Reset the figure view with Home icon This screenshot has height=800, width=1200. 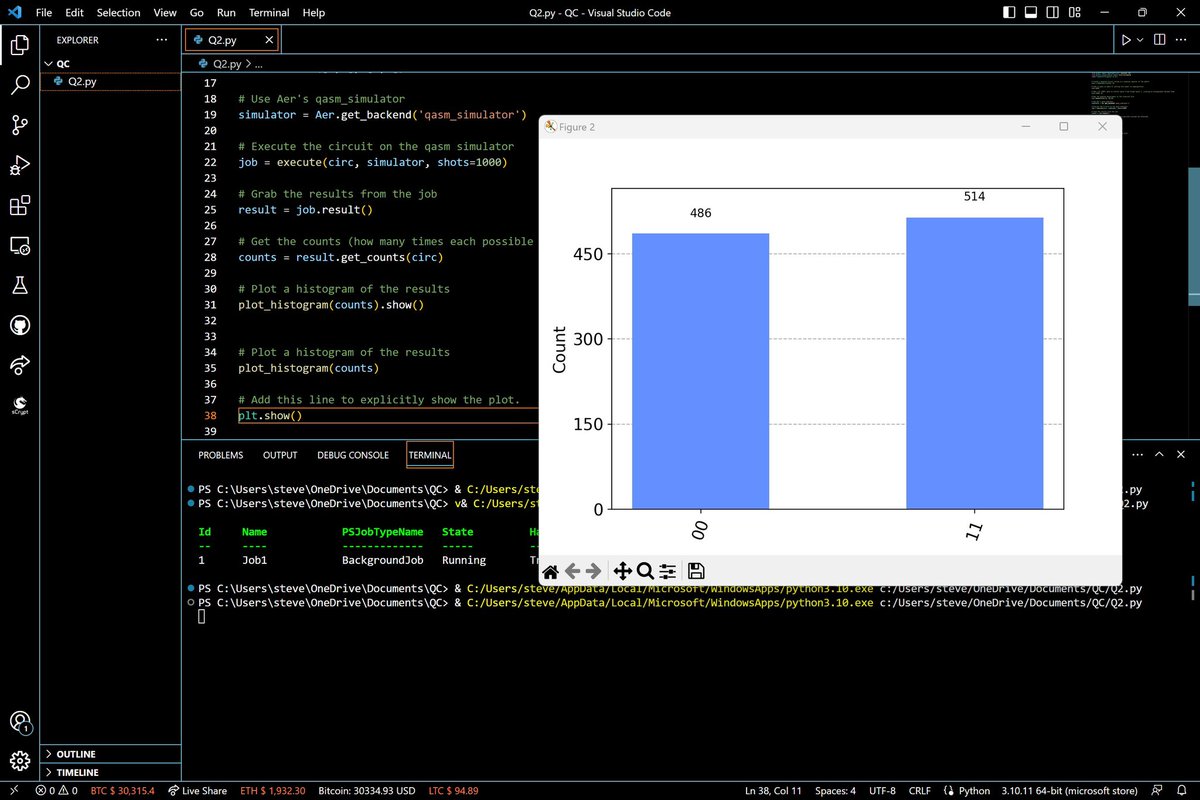550,571
